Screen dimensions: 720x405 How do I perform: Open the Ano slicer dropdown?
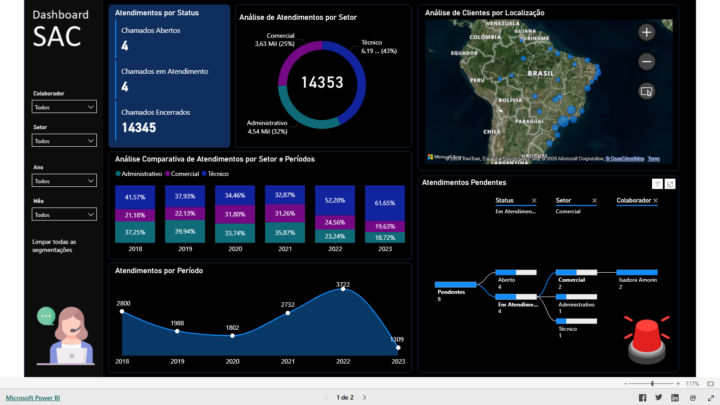pyautogui.click(x=64, y=181)
